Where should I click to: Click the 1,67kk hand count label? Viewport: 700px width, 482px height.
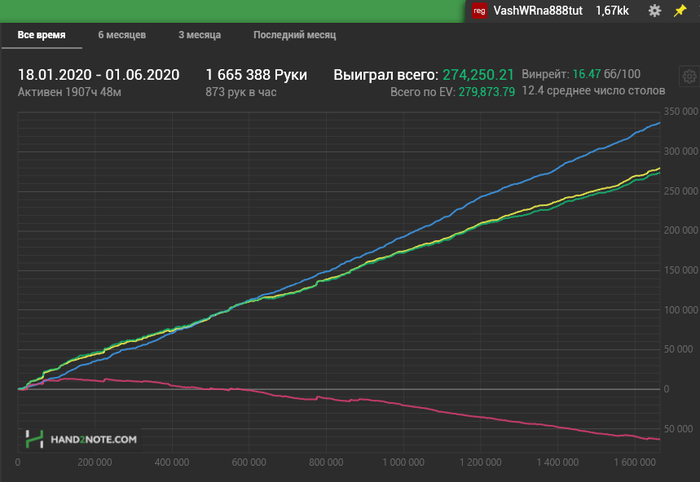point(612,10)
